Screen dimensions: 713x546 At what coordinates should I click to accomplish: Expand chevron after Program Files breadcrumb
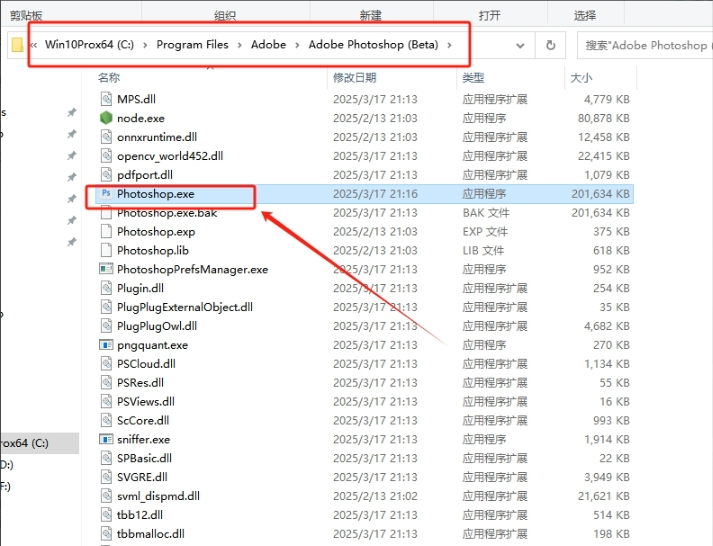[240, 45]
